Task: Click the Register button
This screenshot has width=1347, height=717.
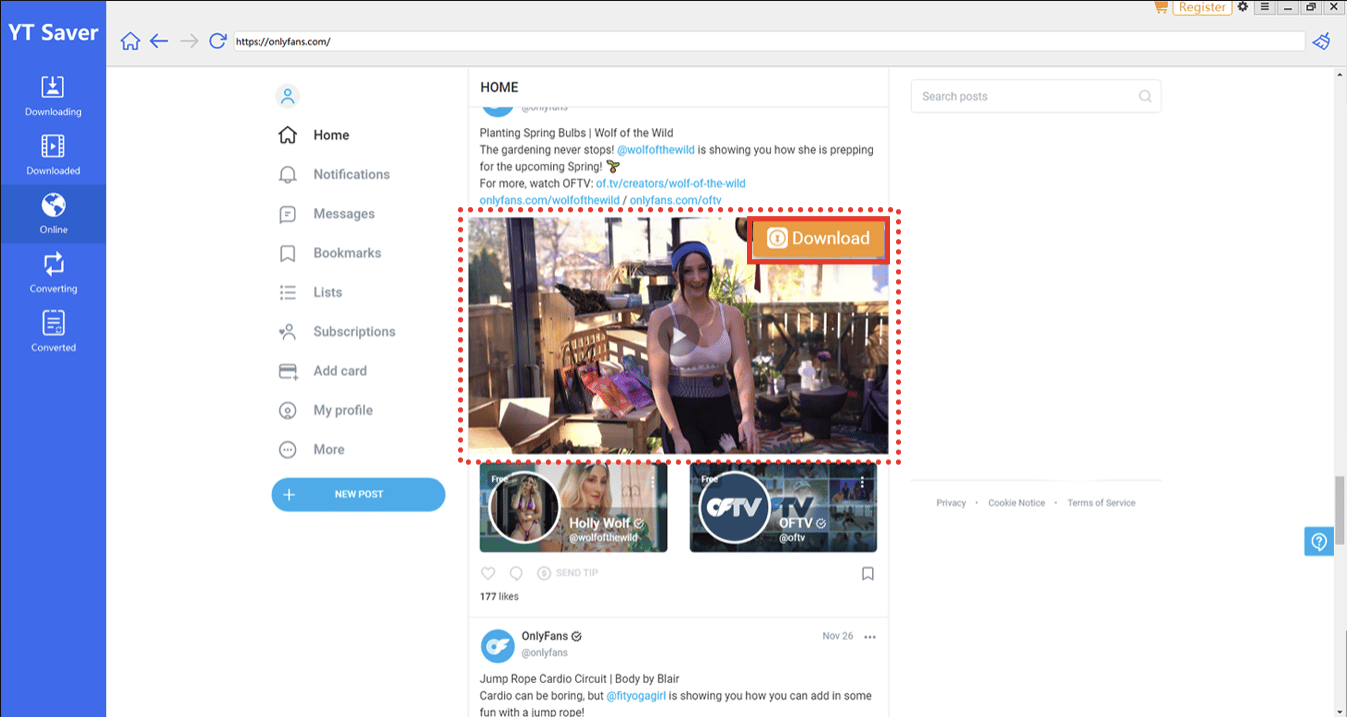Action: [1202, 7]
